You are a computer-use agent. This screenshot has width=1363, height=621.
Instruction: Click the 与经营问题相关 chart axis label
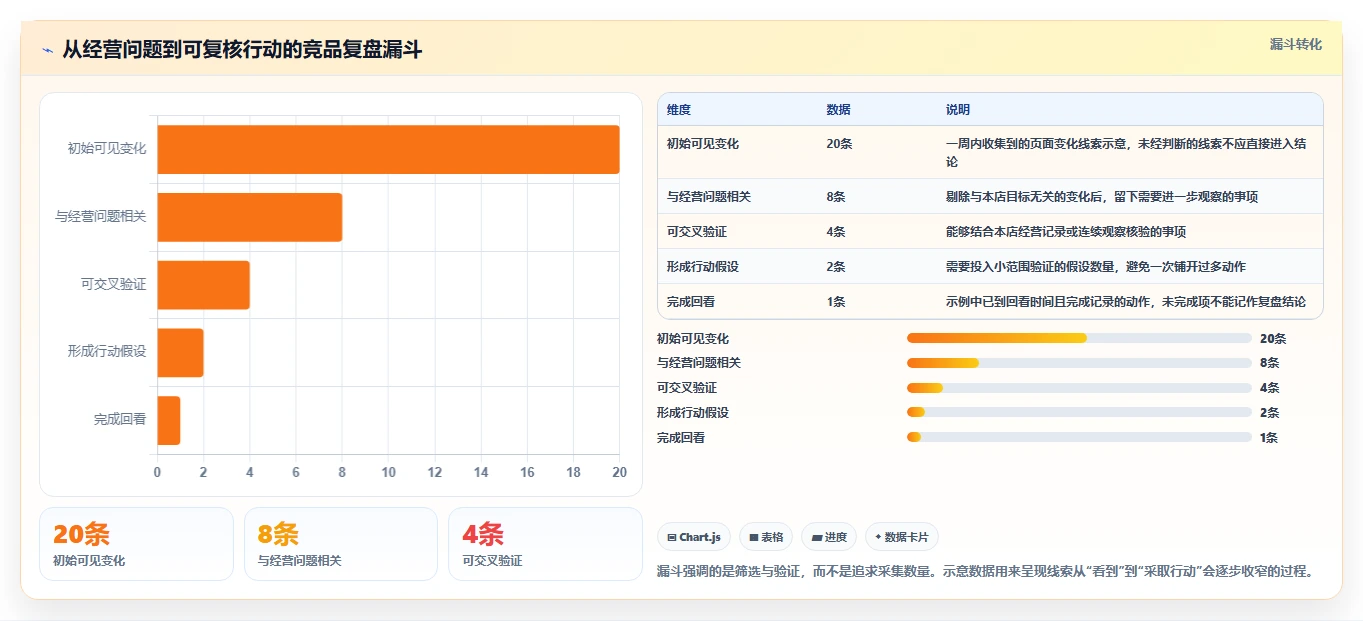pyautogui.click(x=101, y=217)
